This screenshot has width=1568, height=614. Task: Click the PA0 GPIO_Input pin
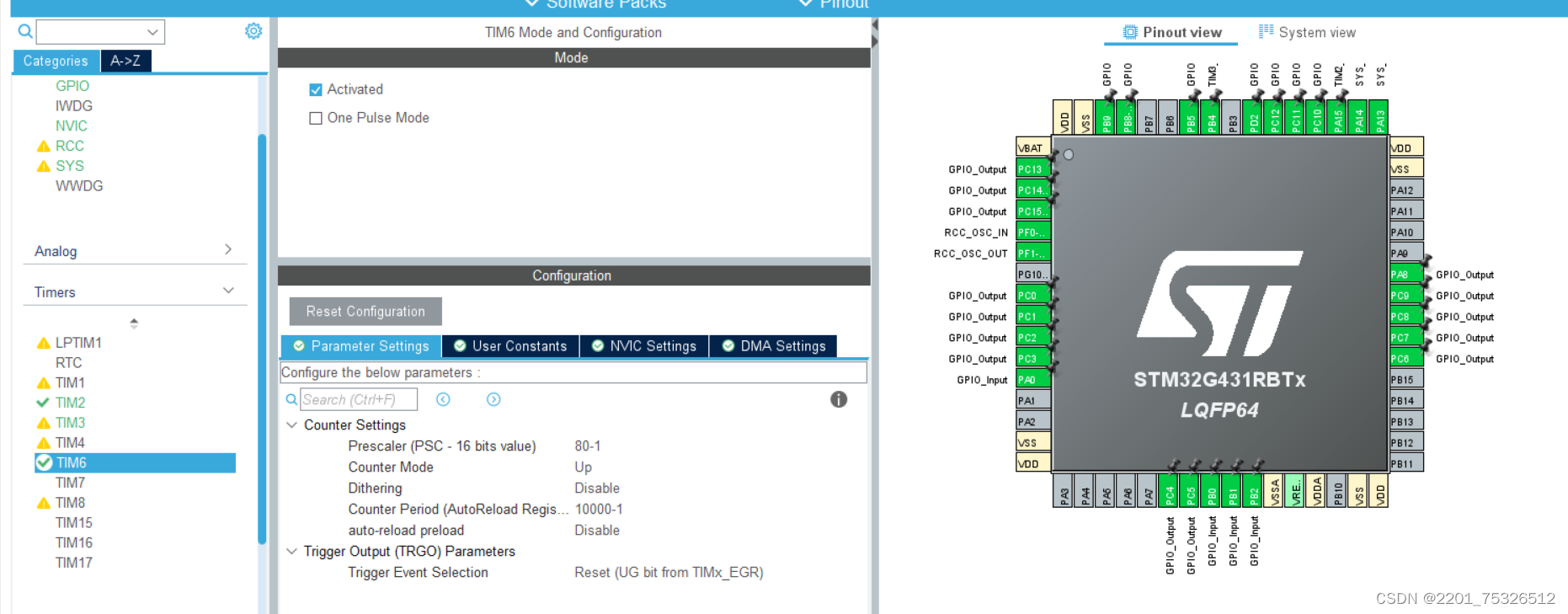(x=1033, y=380)
